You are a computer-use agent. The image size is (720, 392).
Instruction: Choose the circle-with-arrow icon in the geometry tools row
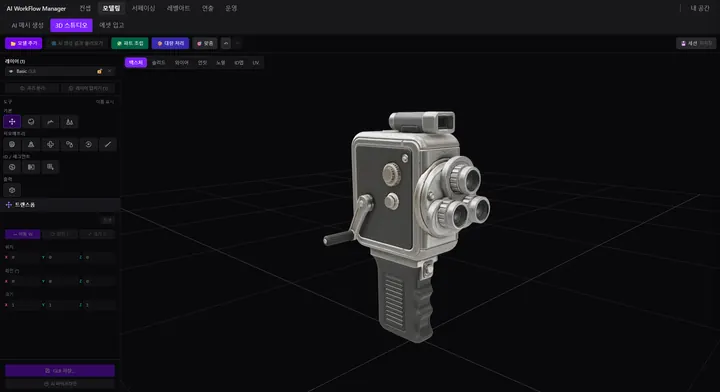click(x=89, y=144)
